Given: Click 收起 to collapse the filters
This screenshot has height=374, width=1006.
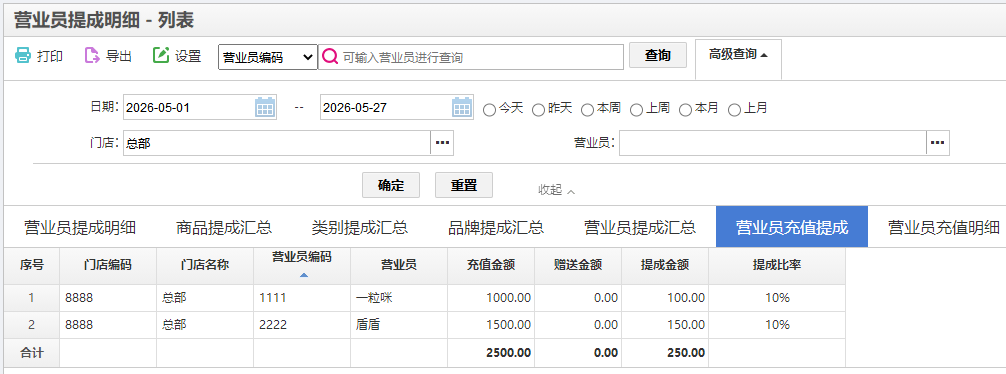Looking at the screenshot, I should pyautogui.click(x=556, y=190).
